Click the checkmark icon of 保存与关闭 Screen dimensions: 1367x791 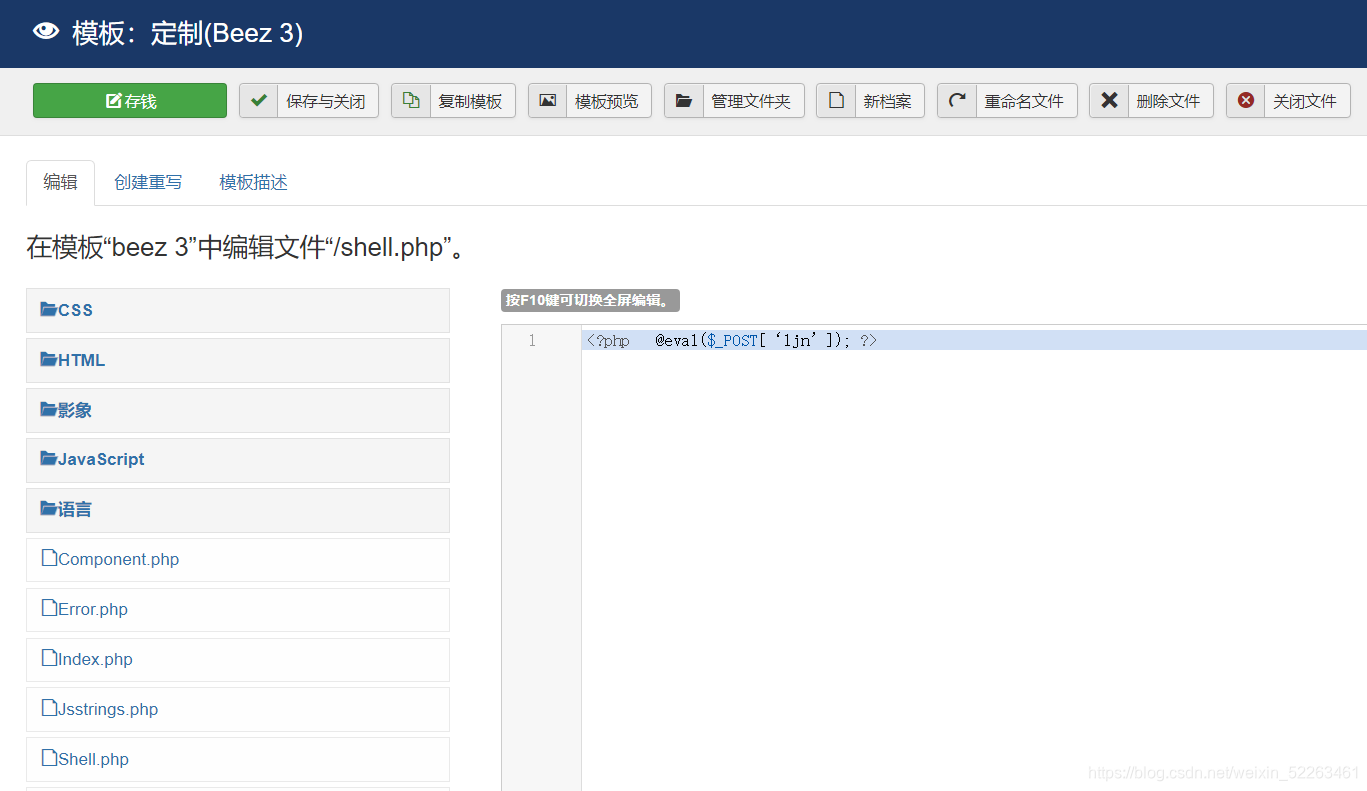(x=258, y=100)
